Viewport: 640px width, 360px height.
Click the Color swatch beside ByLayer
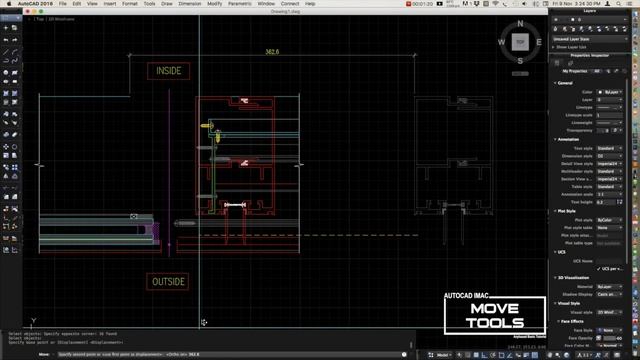click(x=600, y=92)
